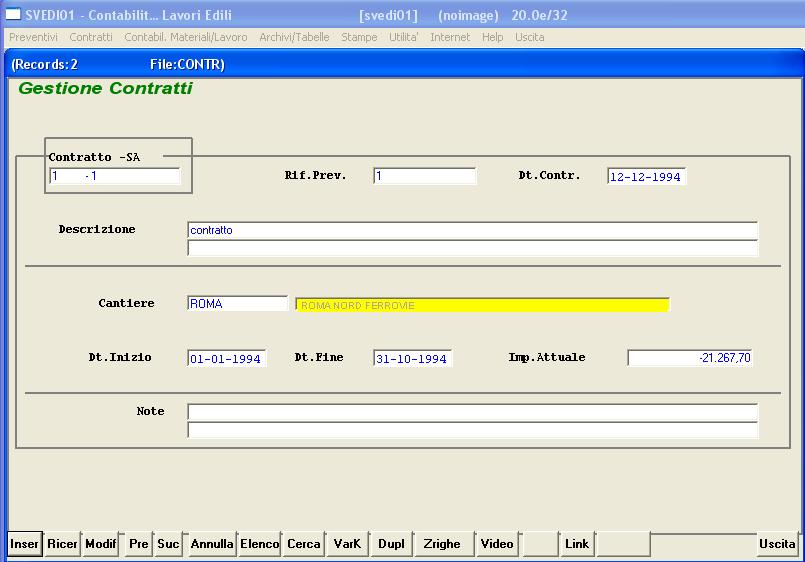805x562 pixels.
Task: Open the Stampe menu
Action: click(x=359, y=37)
